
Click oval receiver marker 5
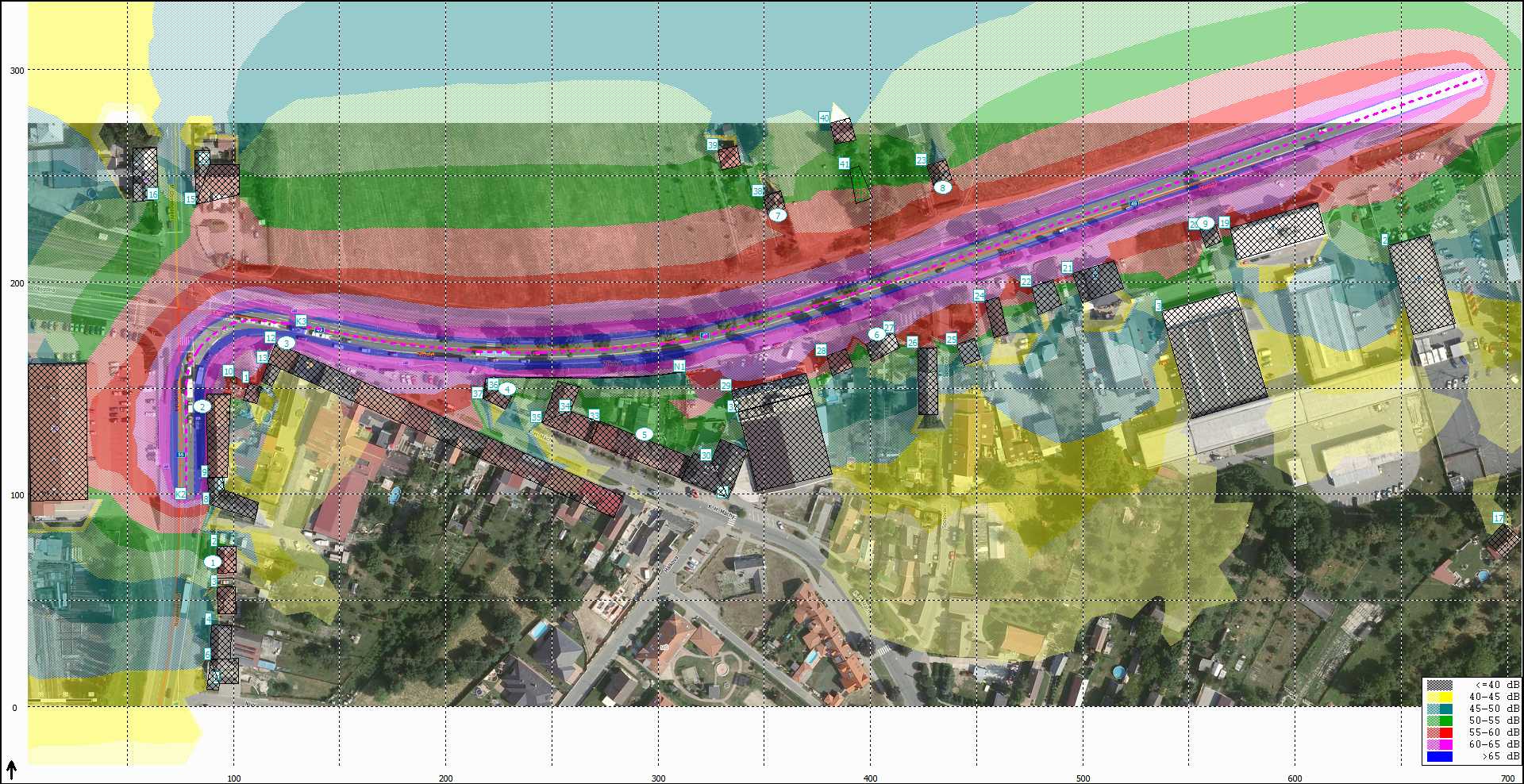pos(644,435)
